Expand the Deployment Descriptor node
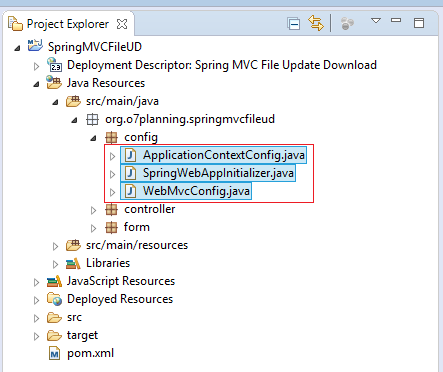 coord(36,66)
